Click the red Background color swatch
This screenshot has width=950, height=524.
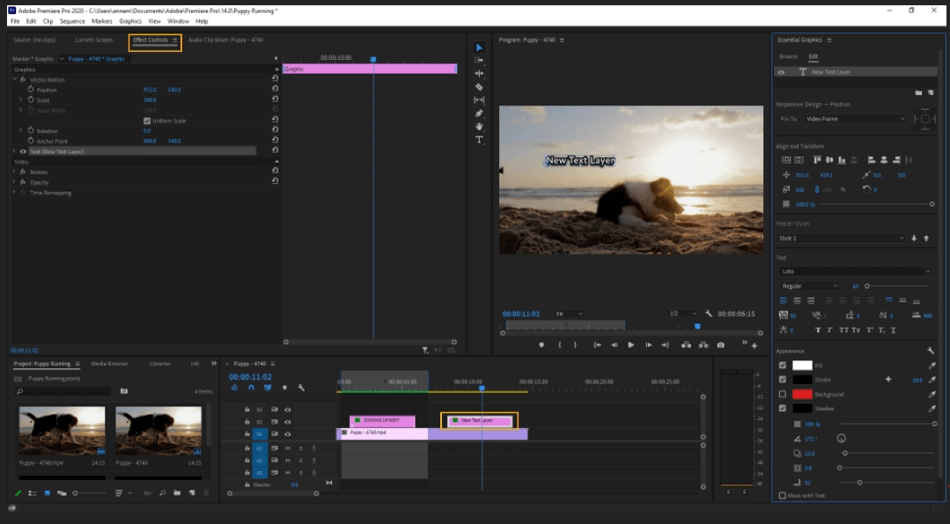click(x=802, y=394)
